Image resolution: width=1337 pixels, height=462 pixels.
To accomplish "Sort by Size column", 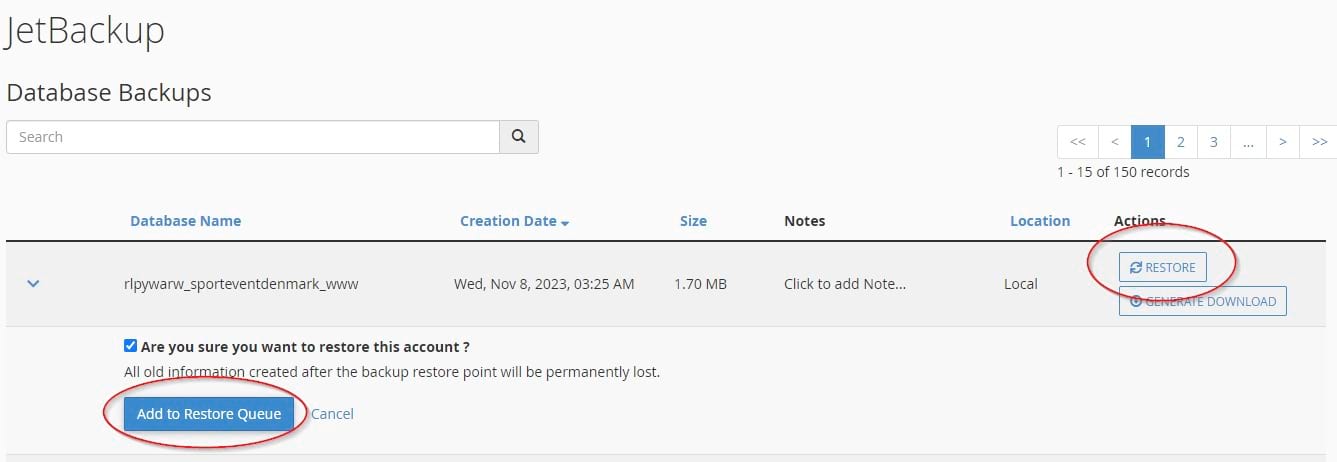I will coord(693,221).
